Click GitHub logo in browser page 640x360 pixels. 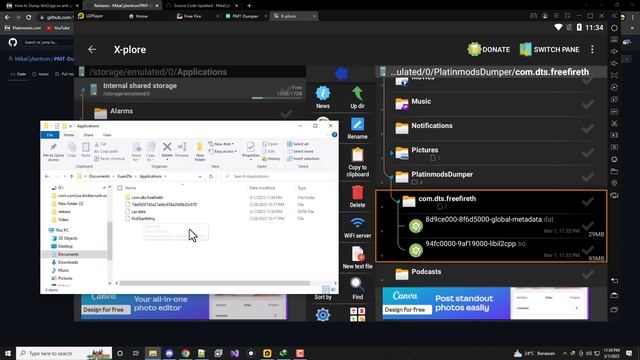coord(13,42)
